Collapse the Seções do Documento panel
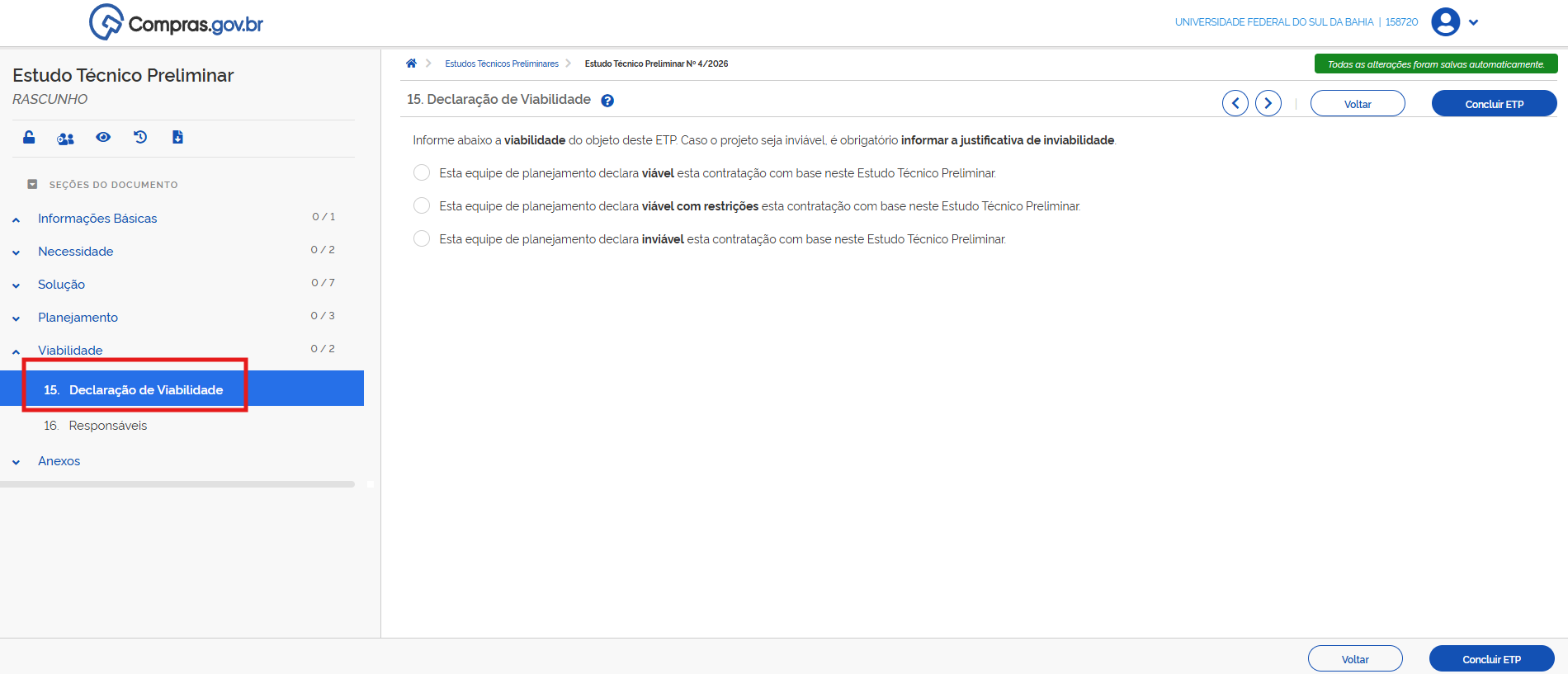This screenshot has height=674, width=1568. click(x=32, y=185)
